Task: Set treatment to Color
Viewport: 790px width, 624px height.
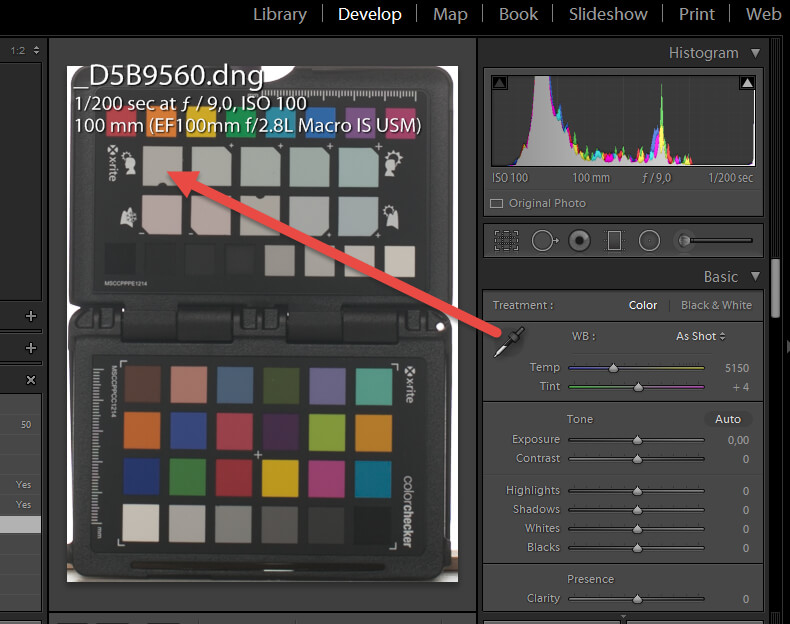Action: 643,305
